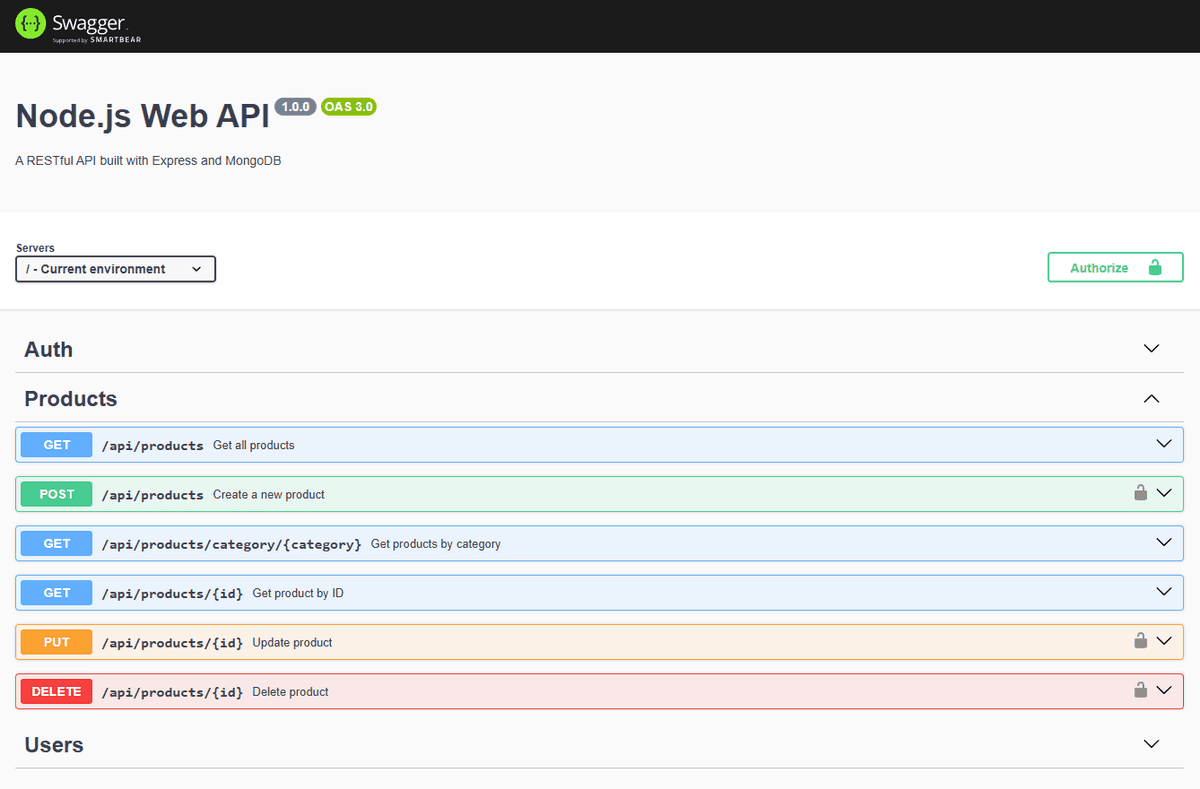Click the PUT method badge
1200x789 pixels.
click(x=57, y=642)
